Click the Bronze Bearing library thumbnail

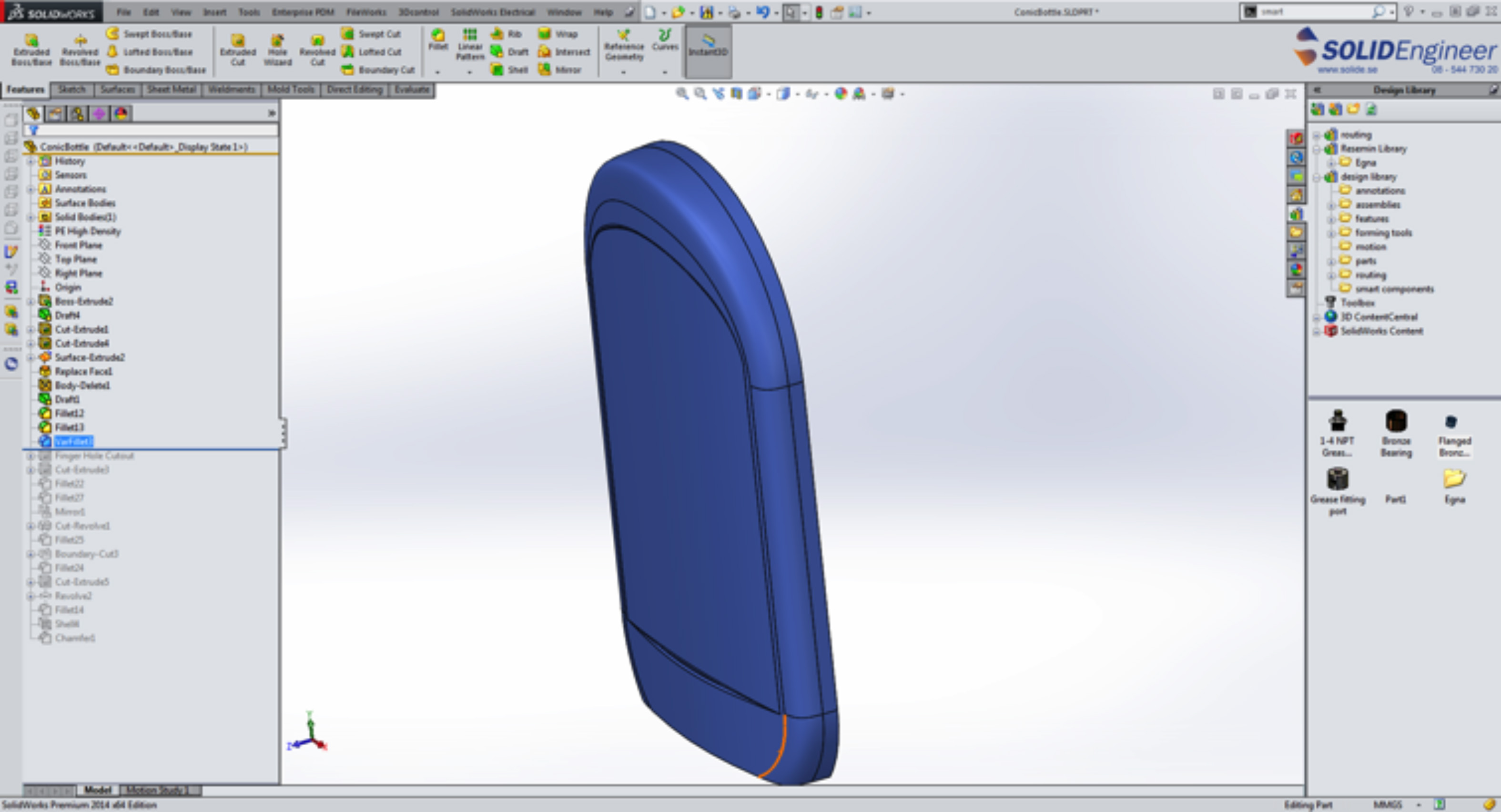(x=1396, y=421)
